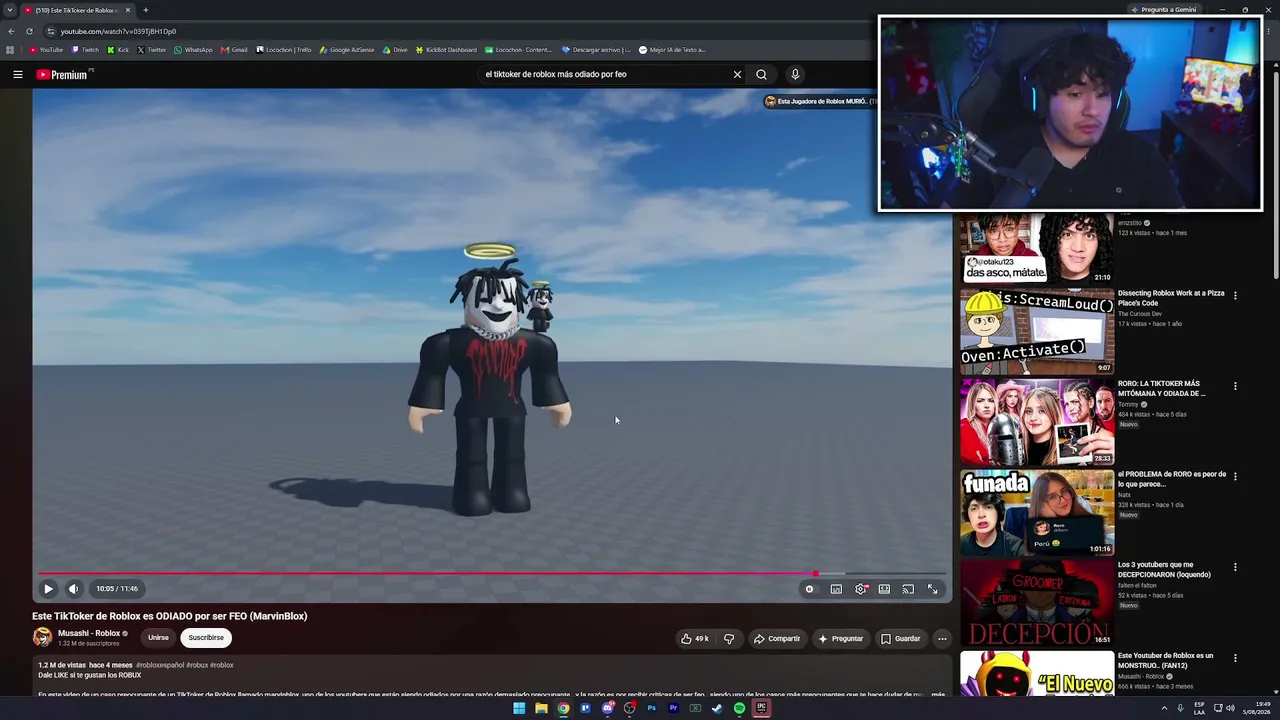Subscribe with the Suscribirse button
This screenshot has width=1280, height=720.
pyautogui.click(x=206, y=637)
